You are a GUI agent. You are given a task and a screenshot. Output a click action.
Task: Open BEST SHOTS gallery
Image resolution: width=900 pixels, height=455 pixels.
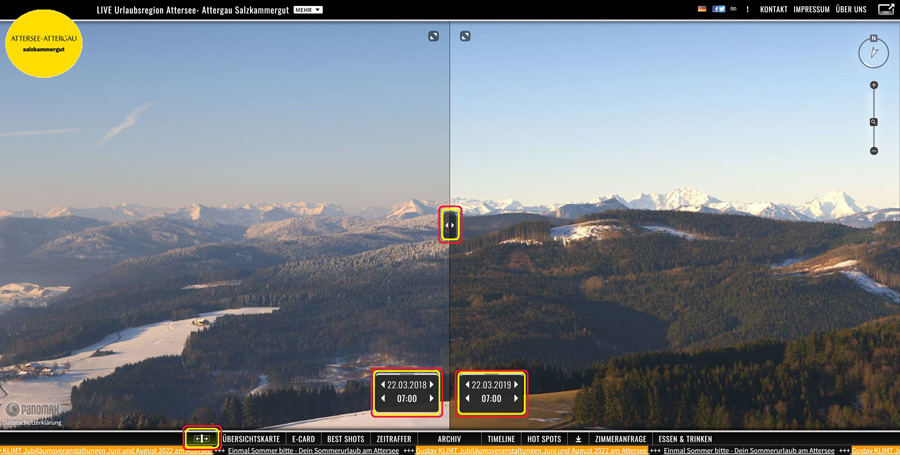pos(346,439)
